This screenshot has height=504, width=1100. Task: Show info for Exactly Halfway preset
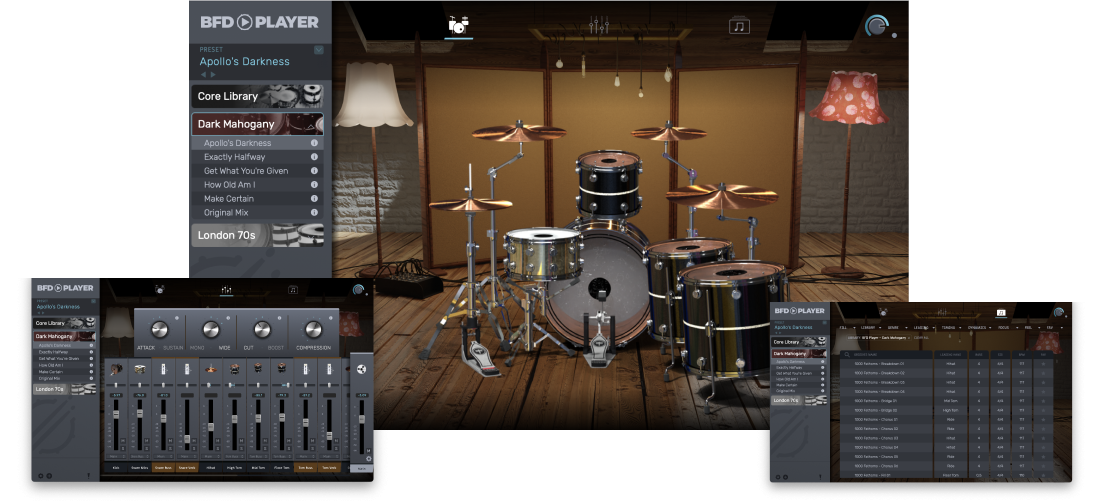coord(314,157)
